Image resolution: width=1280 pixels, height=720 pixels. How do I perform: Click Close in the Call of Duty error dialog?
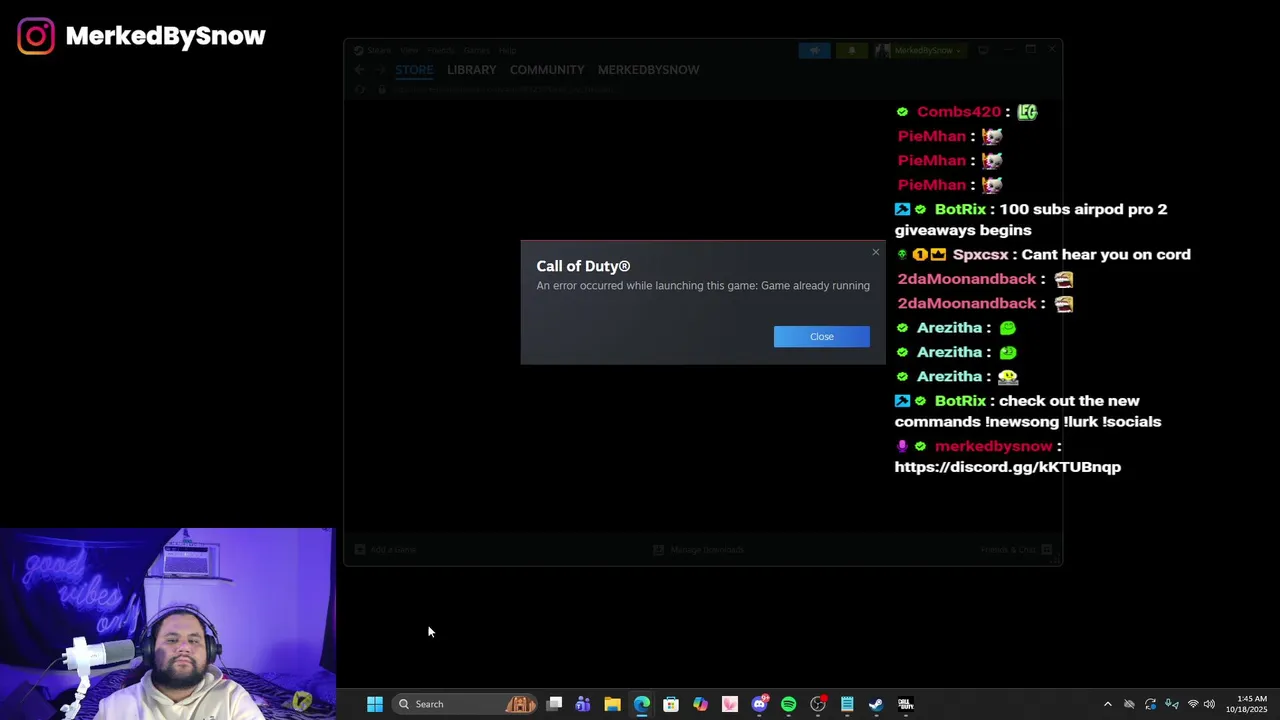[821, 336]
